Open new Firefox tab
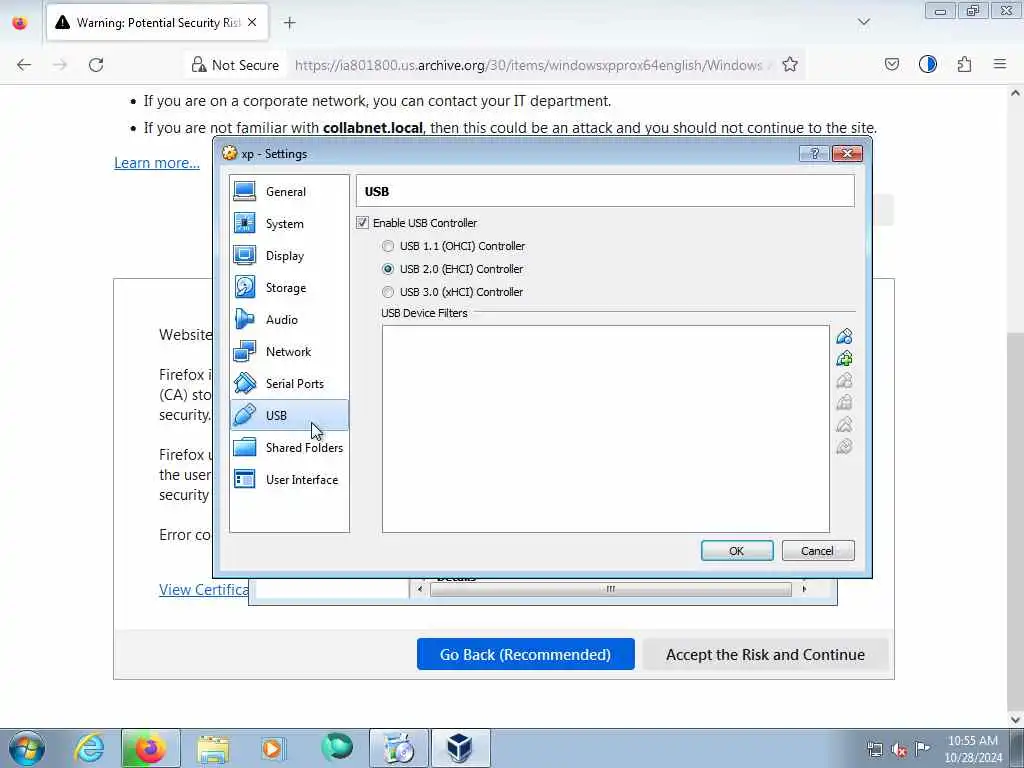Screen dimensions: 1024x768 [289, 23]
